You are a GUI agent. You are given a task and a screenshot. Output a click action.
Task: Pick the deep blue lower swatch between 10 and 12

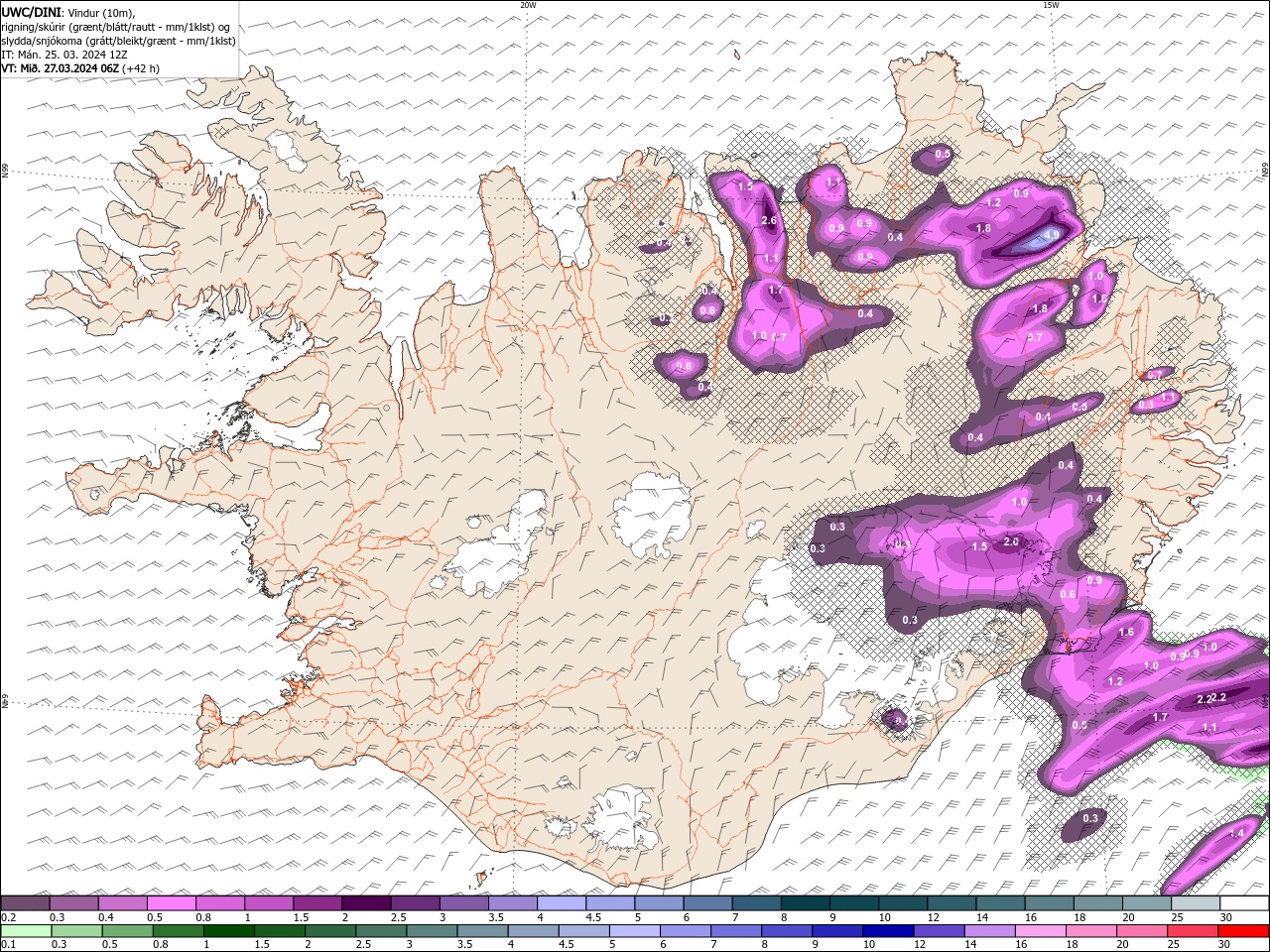888,931
